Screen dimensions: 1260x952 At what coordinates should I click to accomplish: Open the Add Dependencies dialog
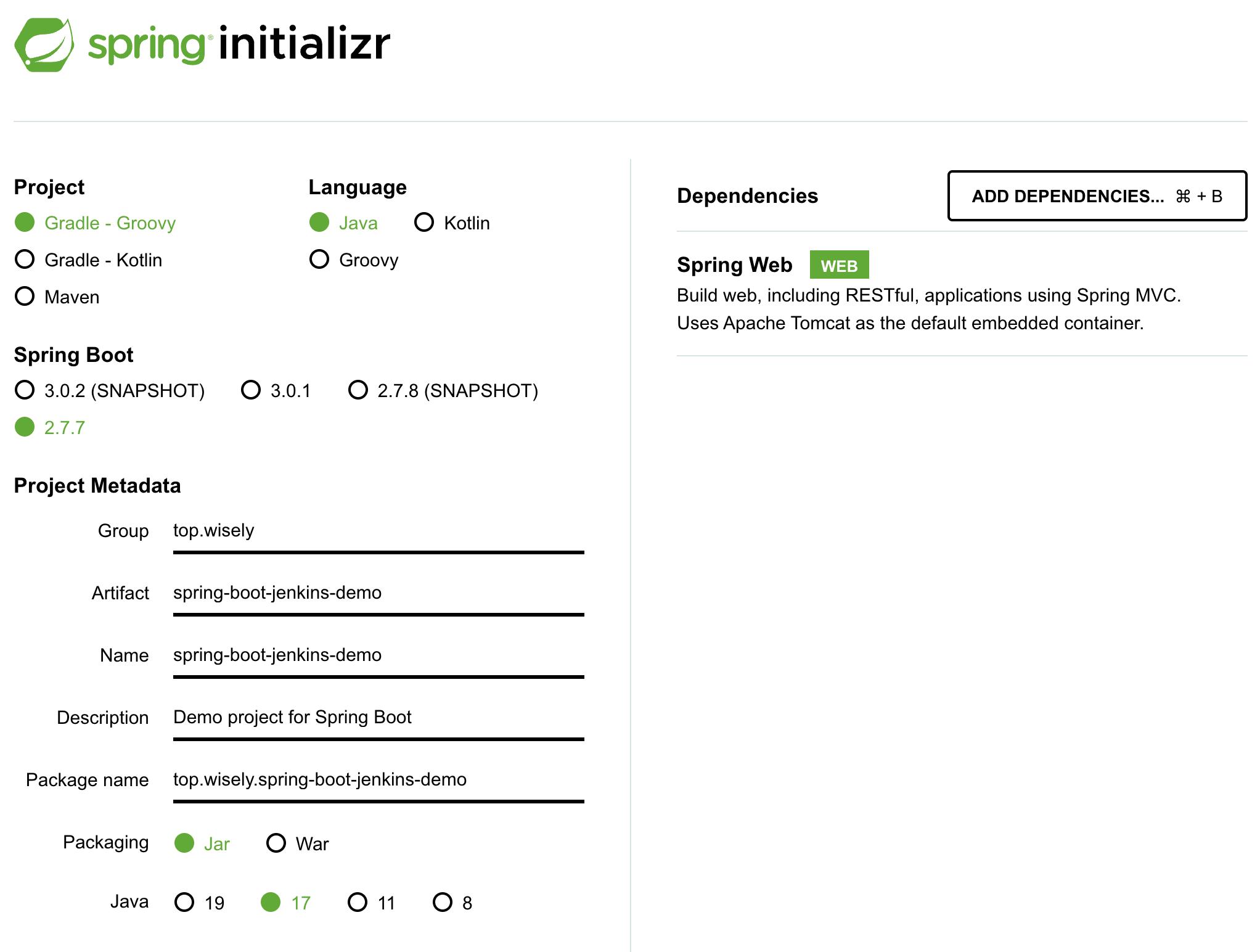1097,196
